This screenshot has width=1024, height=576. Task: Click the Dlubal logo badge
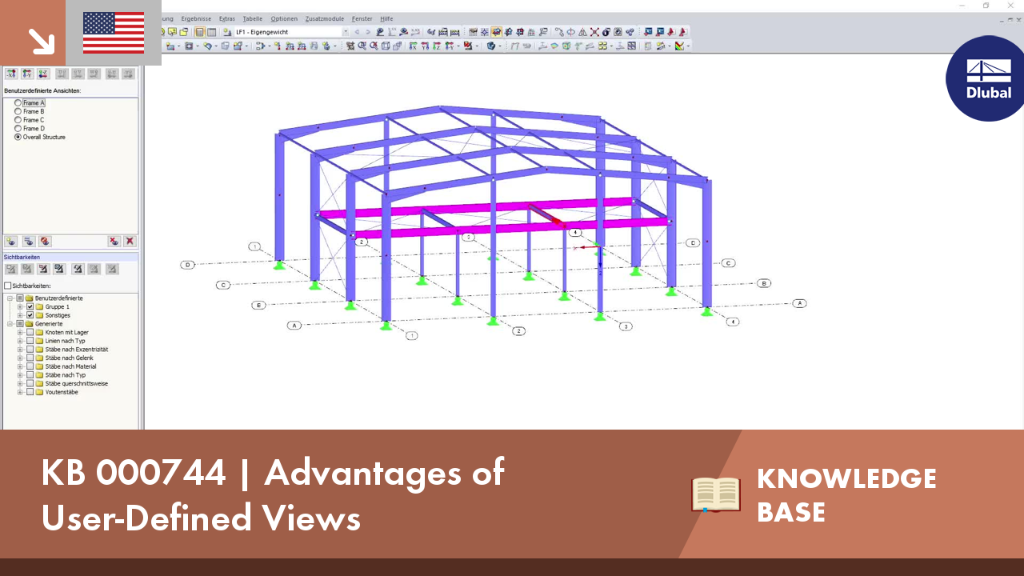pyautogui.click(x=985, y=78)
